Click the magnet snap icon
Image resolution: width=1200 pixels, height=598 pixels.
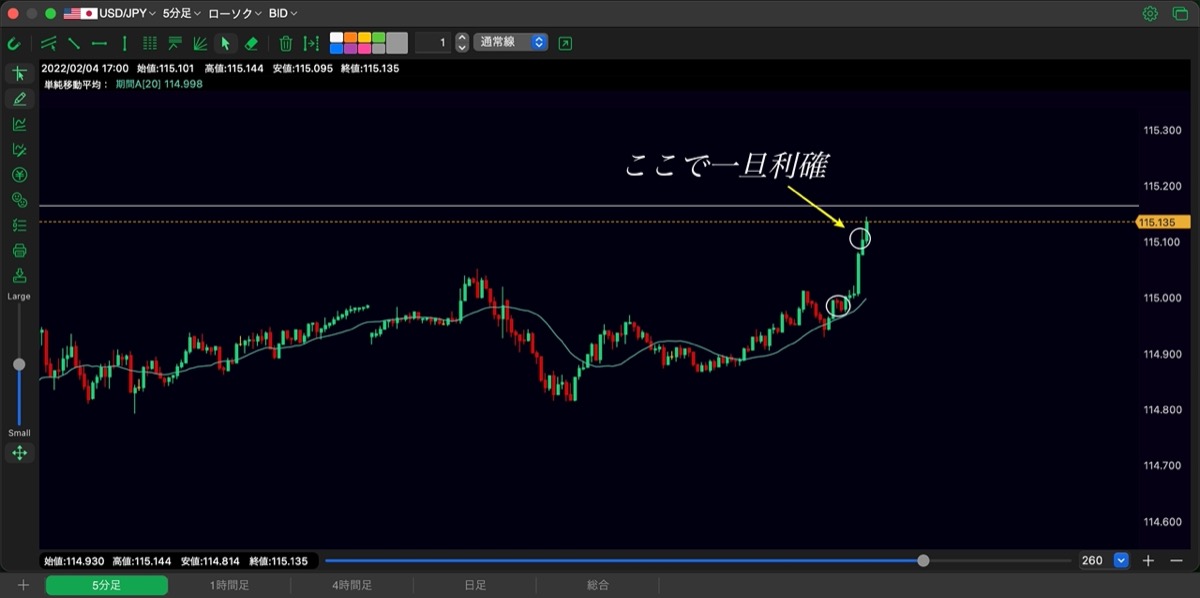click(x=14, y=43)
